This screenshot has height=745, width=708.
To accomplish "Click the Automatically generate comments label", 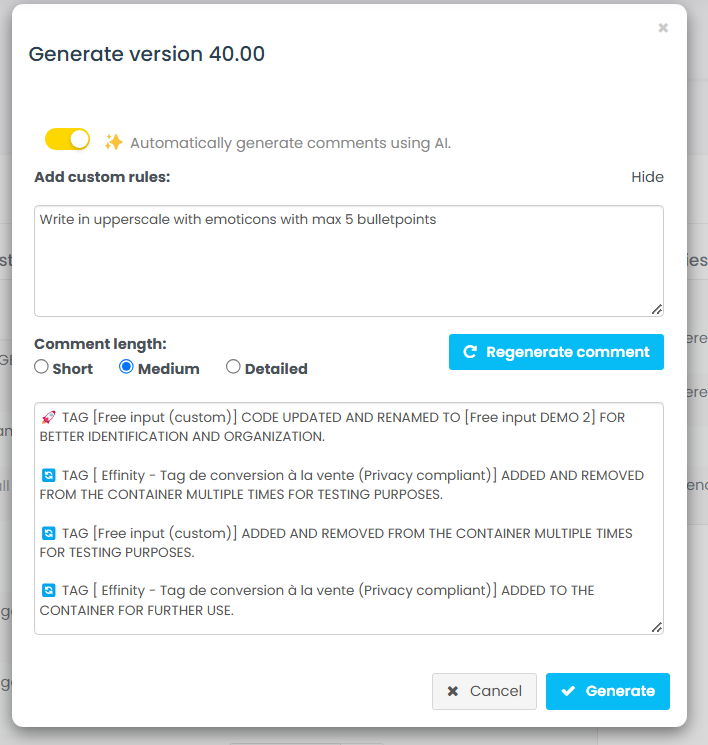I will click(x=290, y=143).
